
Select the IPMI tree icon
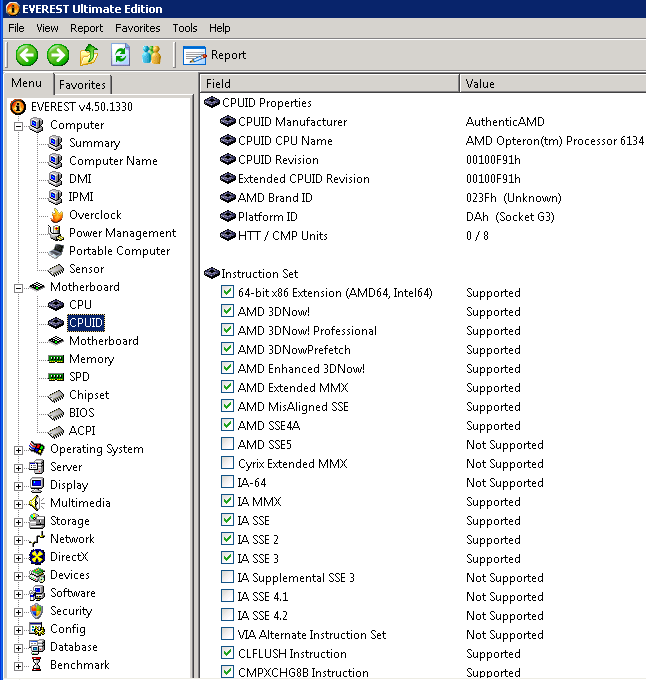[x=55, y=197]
